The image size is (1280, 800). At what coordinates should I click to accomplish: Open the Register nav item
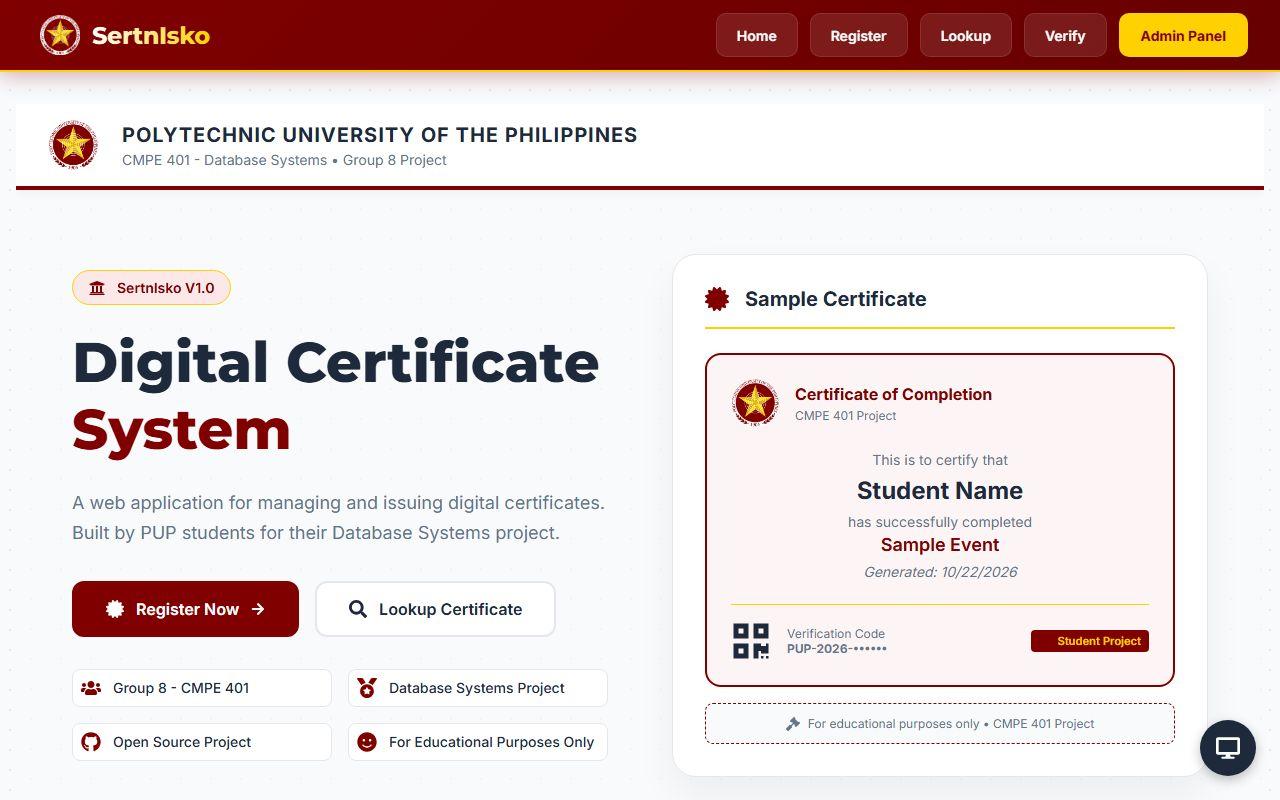pos(859,35)
